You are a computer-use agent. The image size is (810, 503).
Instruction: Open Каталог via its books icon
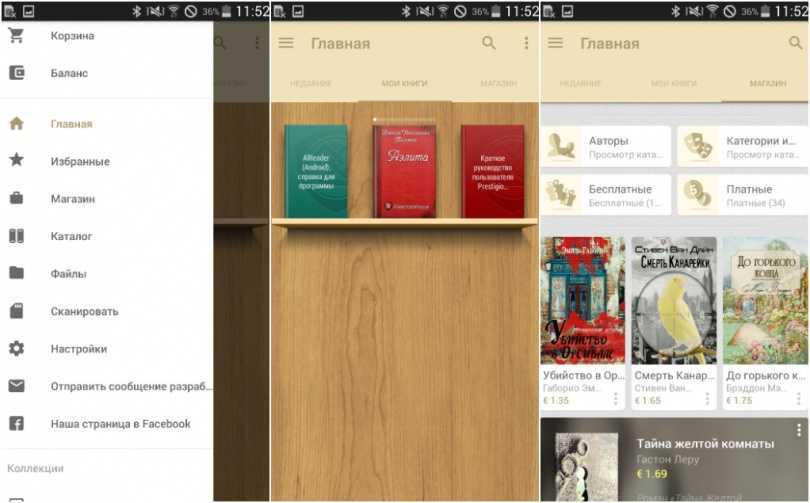coord(16,236)
